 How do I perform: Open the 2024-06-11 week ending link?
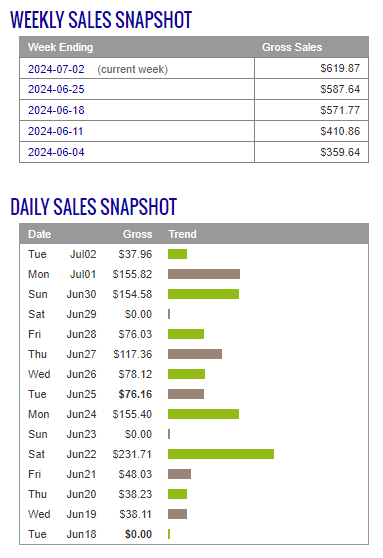coord(56,131)
